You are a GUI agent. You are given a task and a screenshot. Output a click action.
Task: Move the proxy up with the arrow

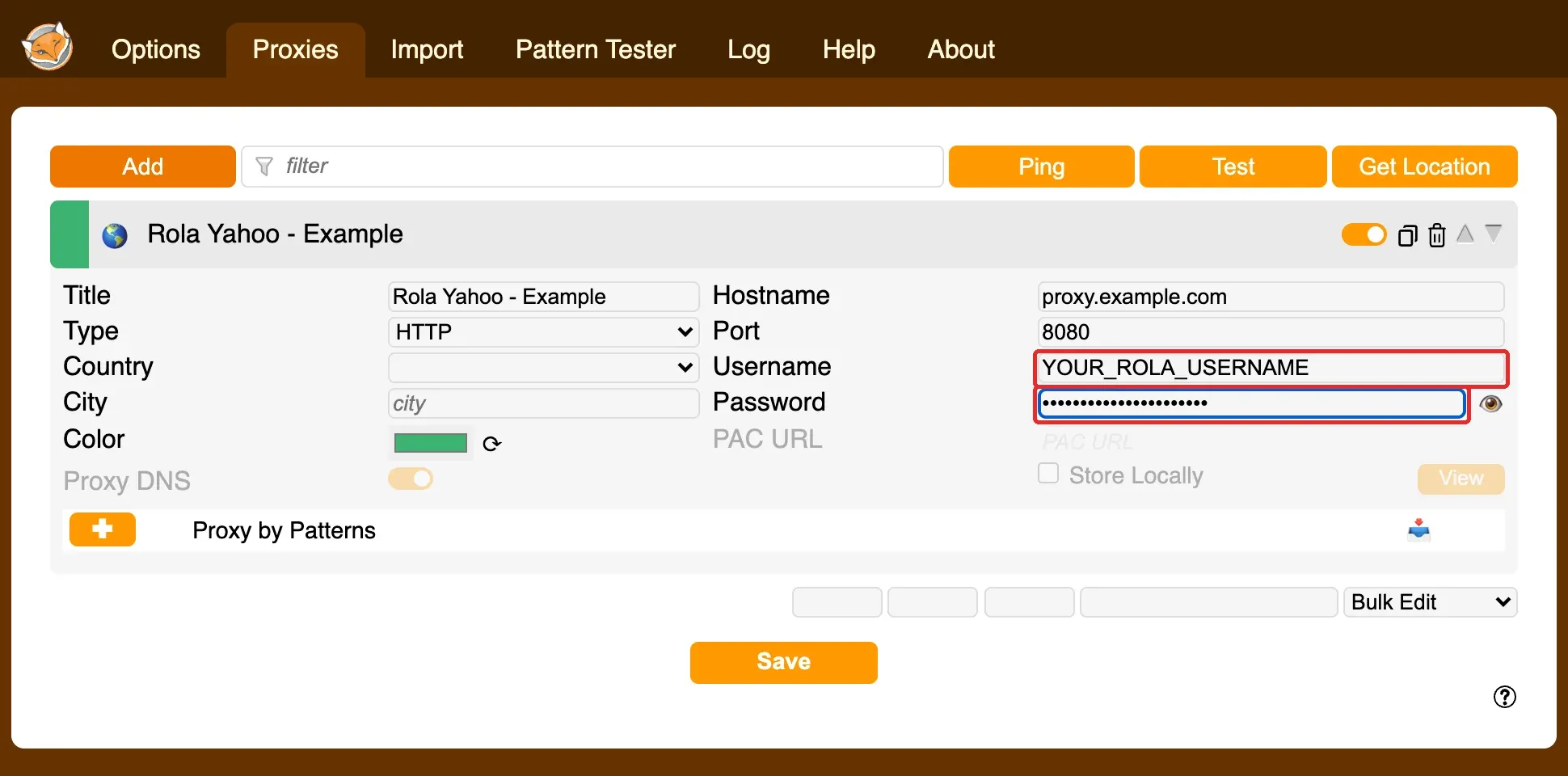pos(1465,234)
